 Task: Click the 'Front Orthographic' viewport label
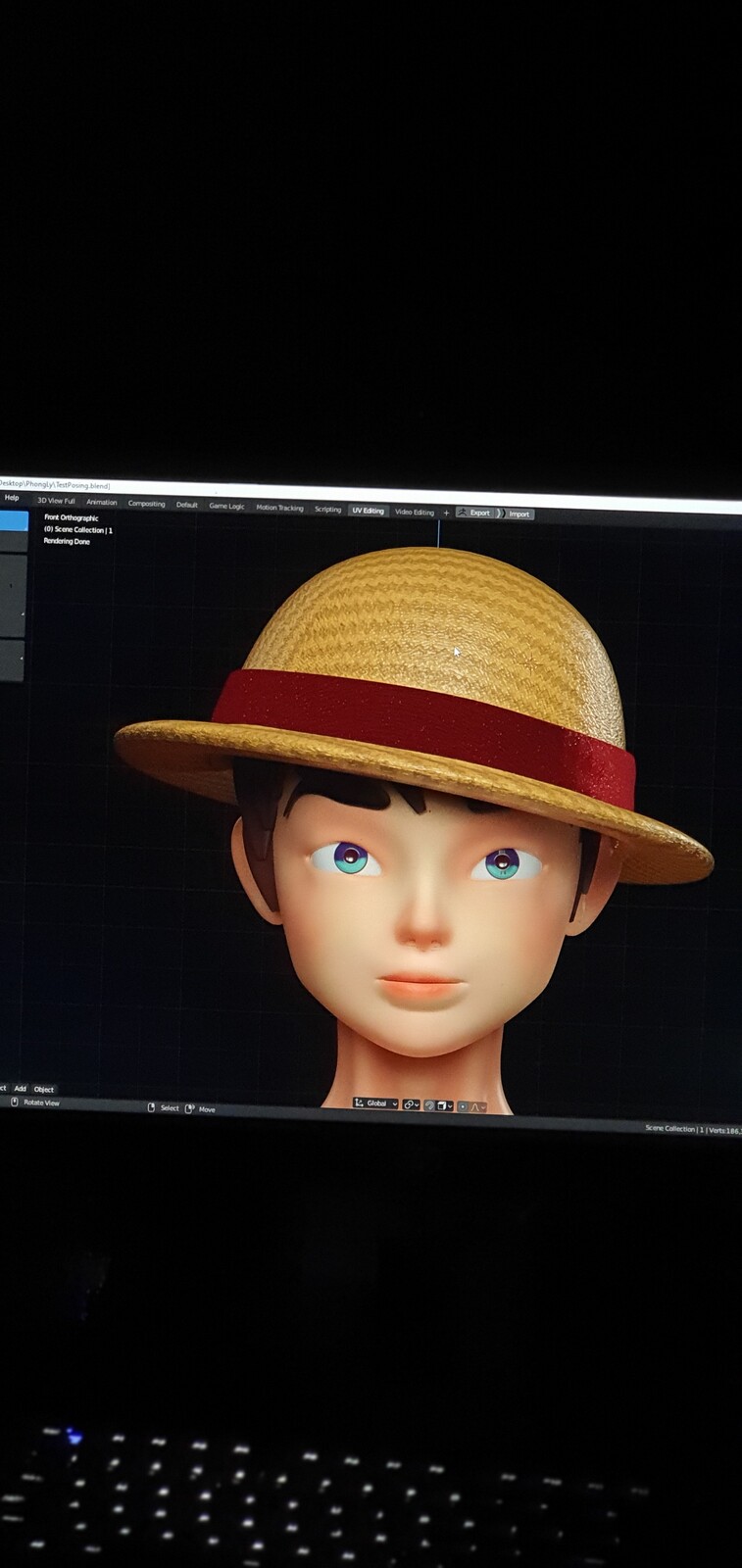[72, 517]
